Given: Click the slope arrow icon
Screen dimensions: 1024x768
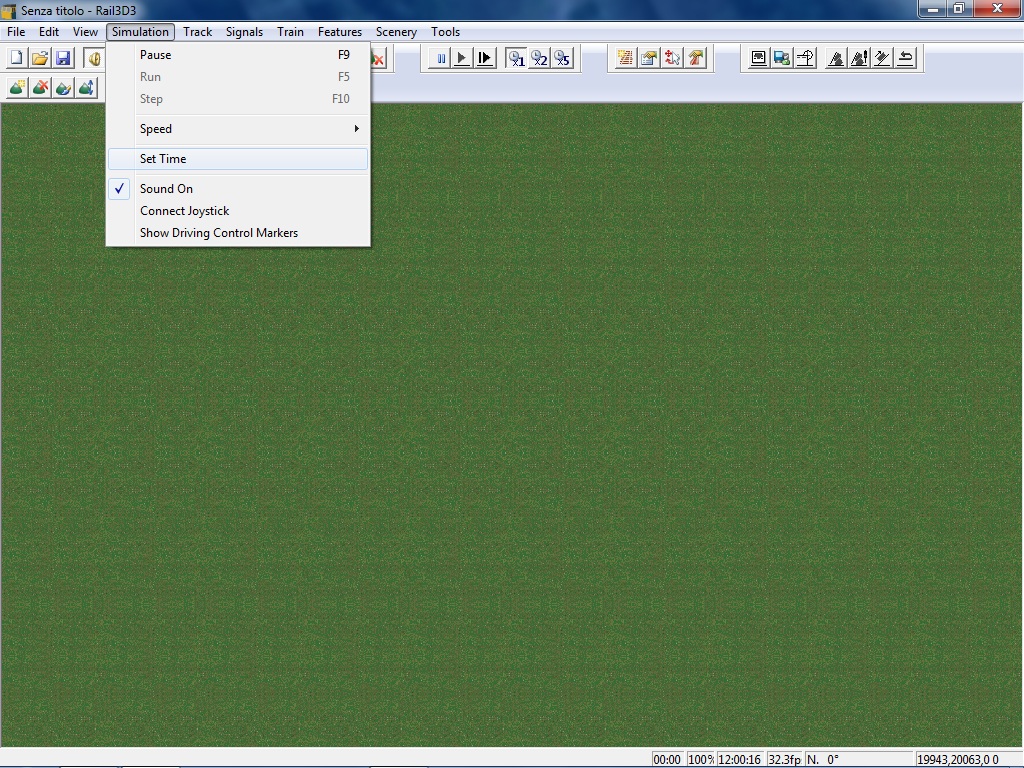Looking at the screenshot, I should click(882, 58).
